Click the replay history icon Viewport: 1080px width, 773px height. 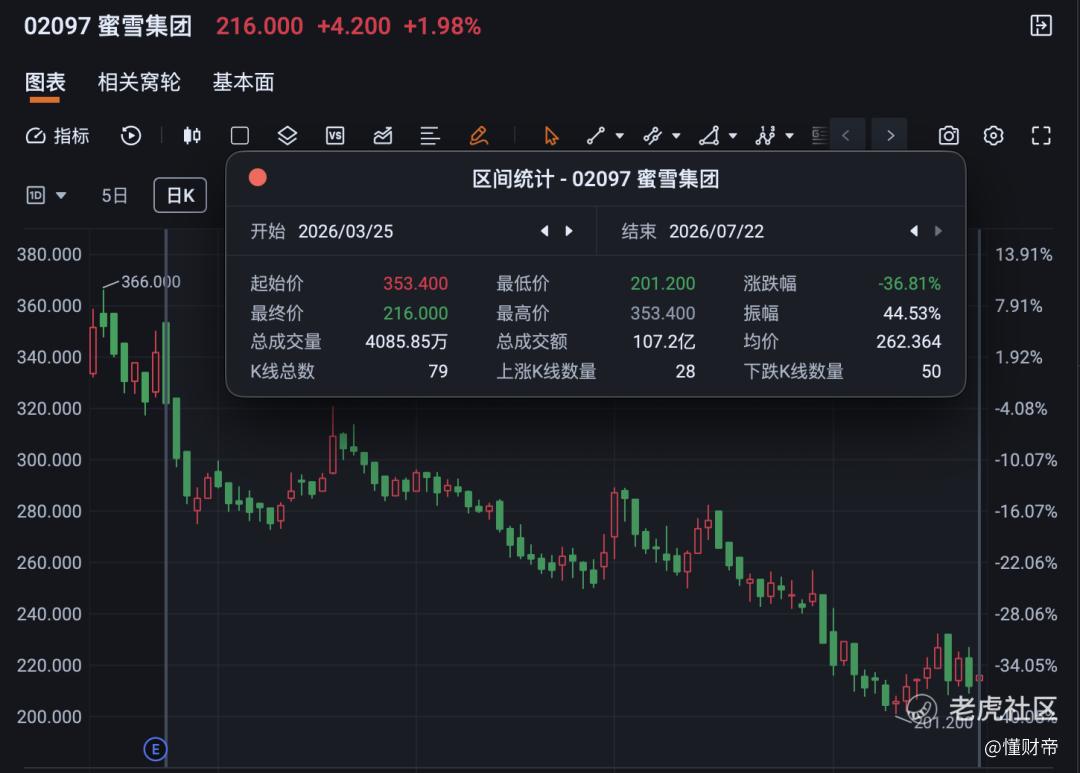coord(131,136)
